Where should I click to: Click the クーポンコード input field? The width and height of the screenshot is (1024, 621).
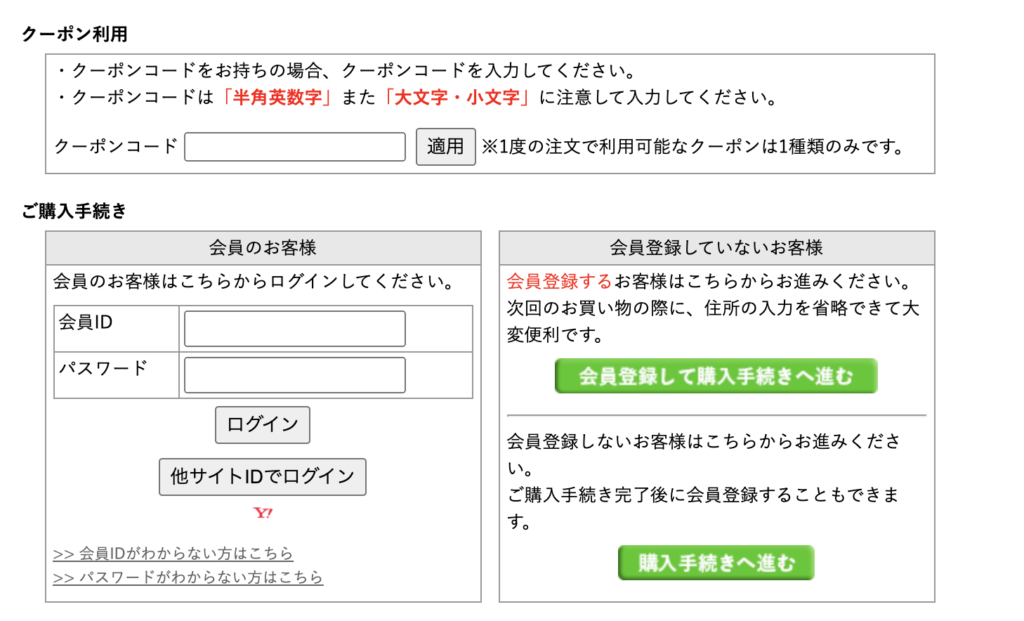295,147
